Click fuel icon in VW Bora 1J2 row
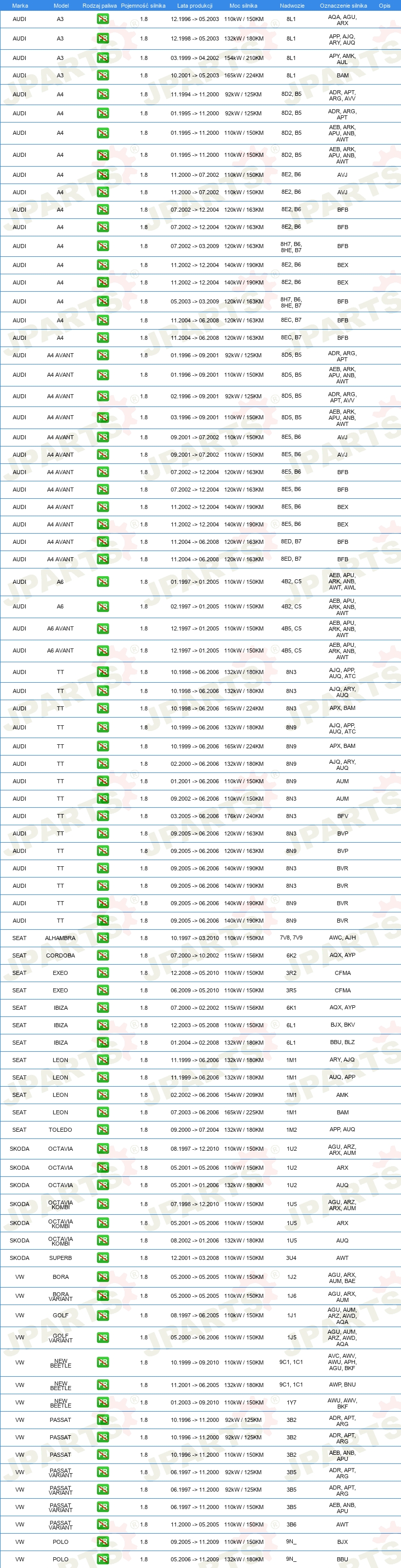This screenshot has width=401, height=1568. click(x=103, y=1277)
